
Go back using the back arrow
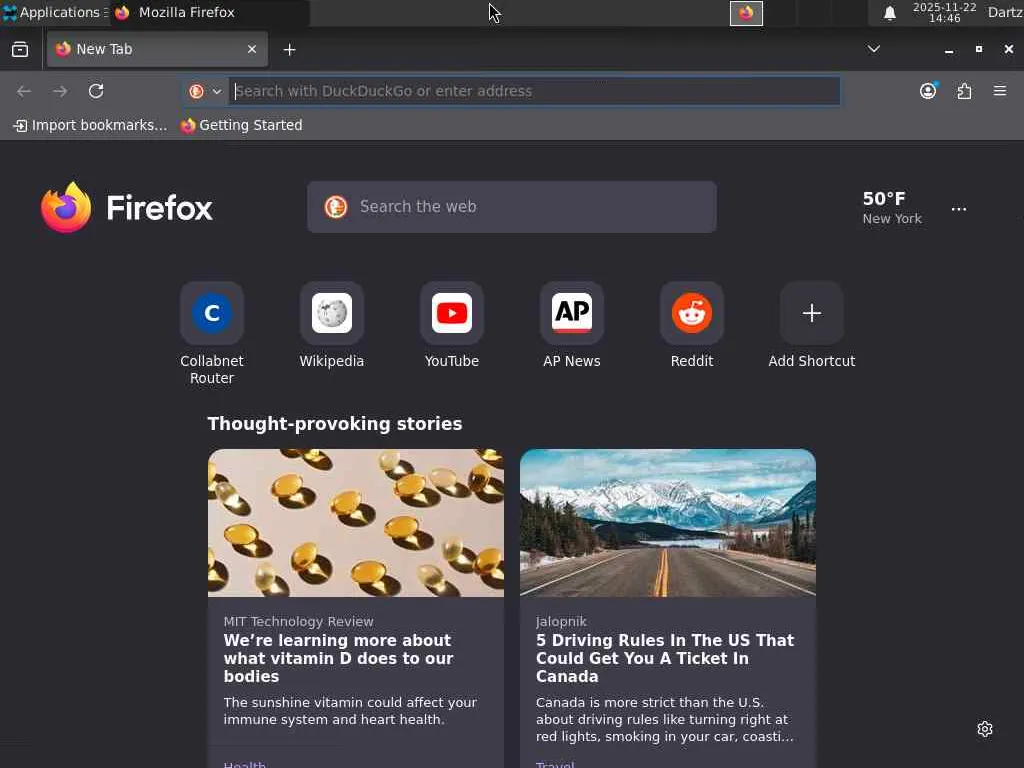tap(24, 91)
